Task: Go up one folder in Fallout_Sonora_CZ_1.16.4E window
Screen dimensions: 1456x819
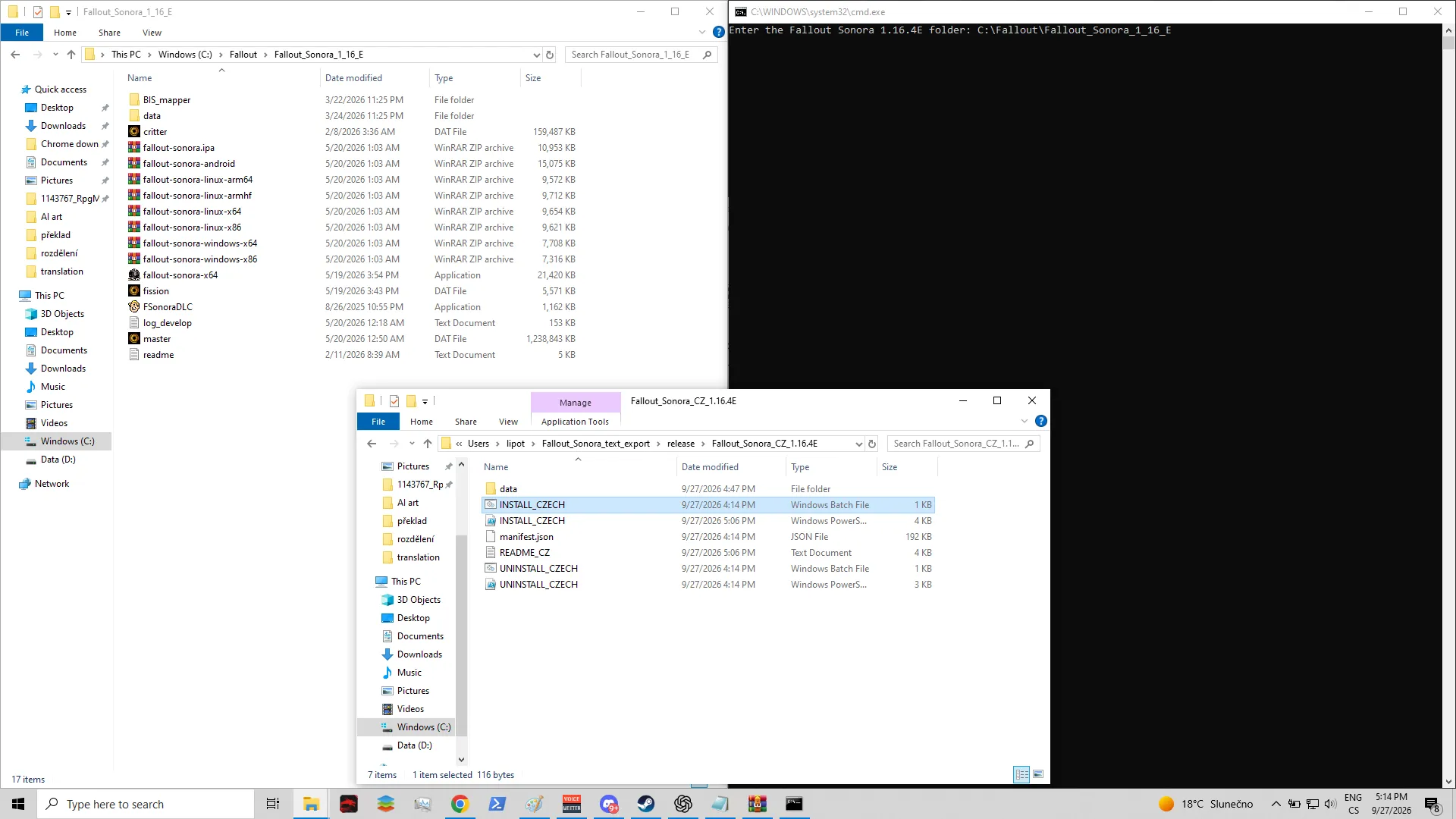Action: pyautogui.click(x=428, y=444)
